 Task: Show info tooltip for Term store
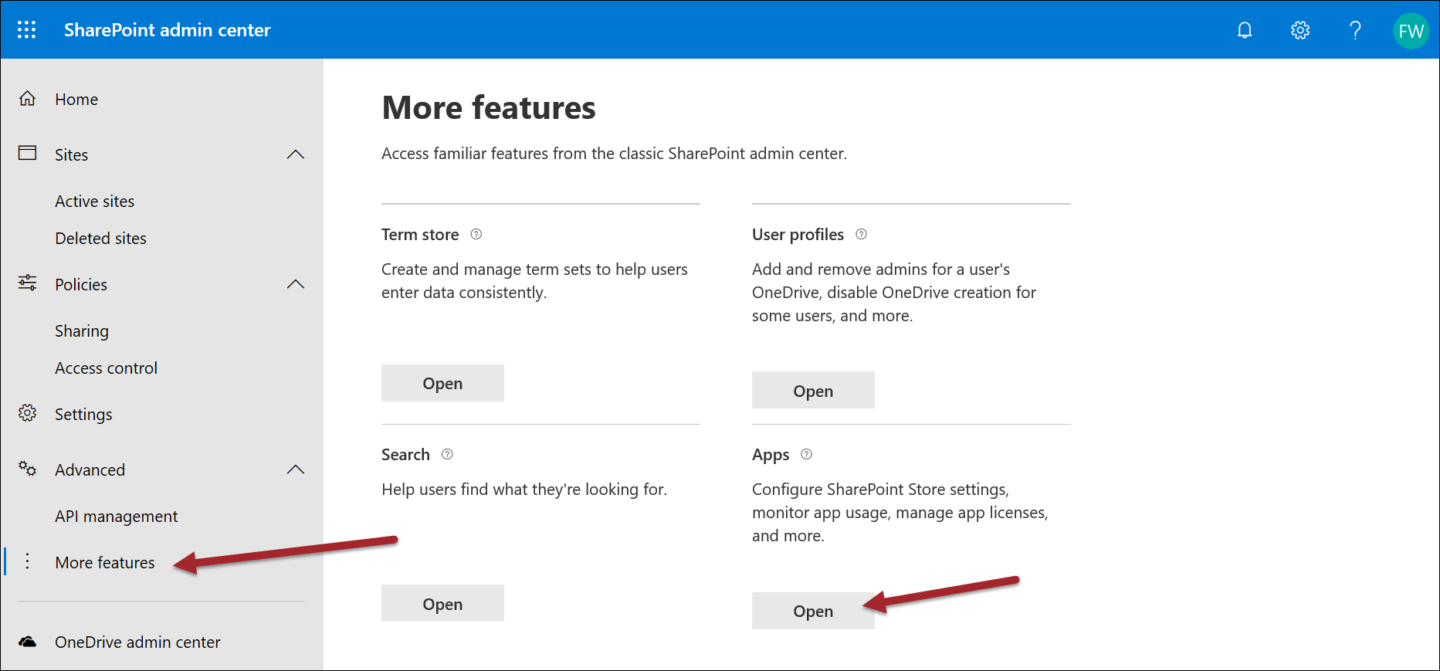[476, 234]
